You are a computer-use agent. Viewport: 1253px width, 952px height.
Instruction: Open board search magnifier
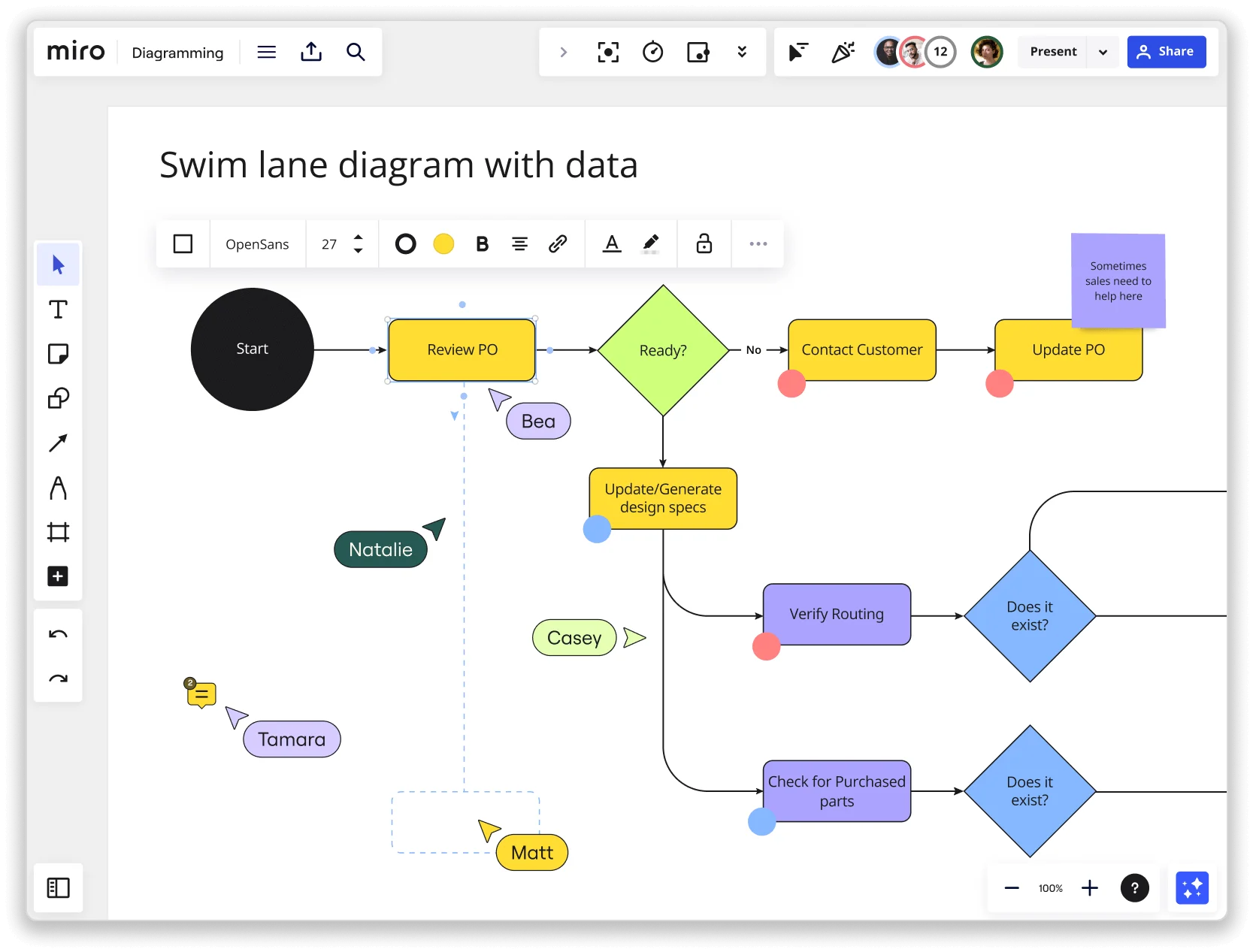point(356,52)
